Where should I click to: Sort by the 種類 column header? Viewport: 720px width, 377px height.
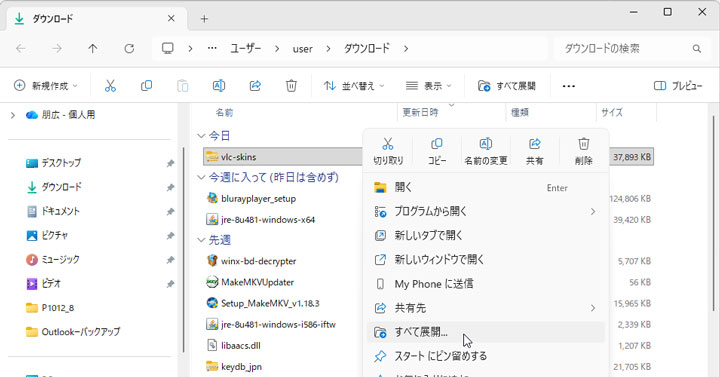pos(520,113)
